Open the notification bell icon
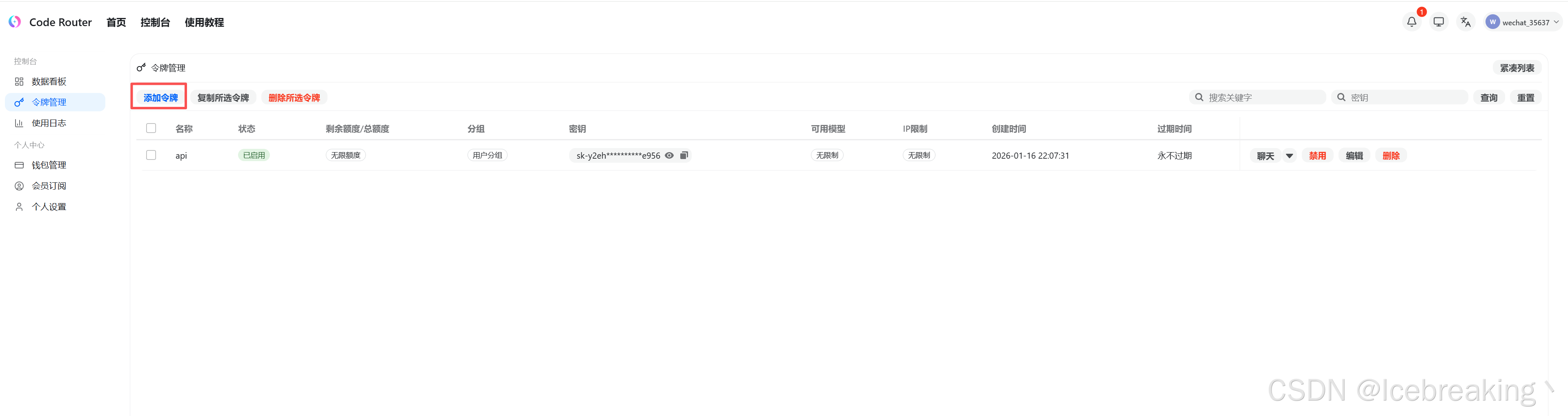 click(x=1412, y=22)
